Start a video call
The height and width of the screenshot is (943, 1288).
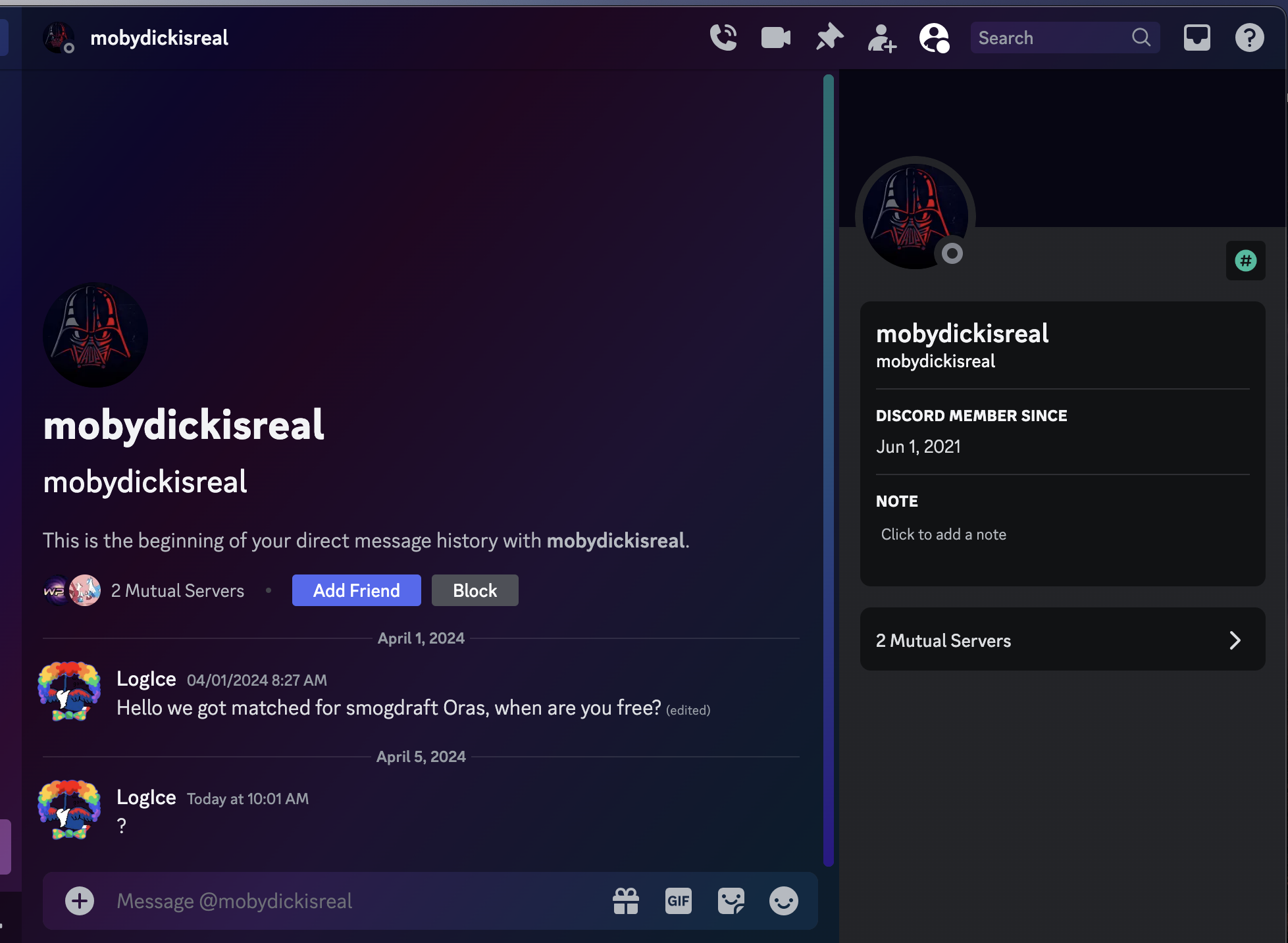tap(776, 38)
